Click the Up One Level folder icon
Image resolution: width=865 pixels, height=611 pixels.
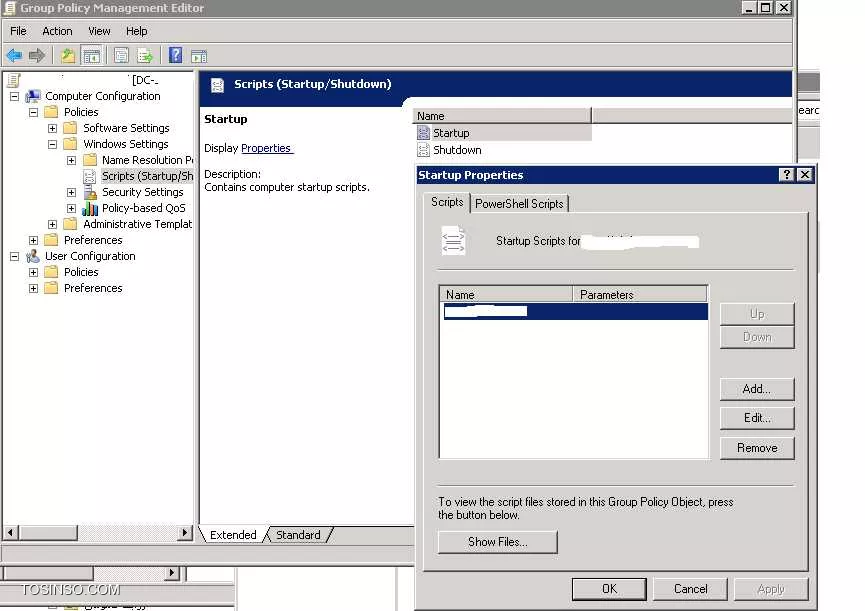click(68, 56)
